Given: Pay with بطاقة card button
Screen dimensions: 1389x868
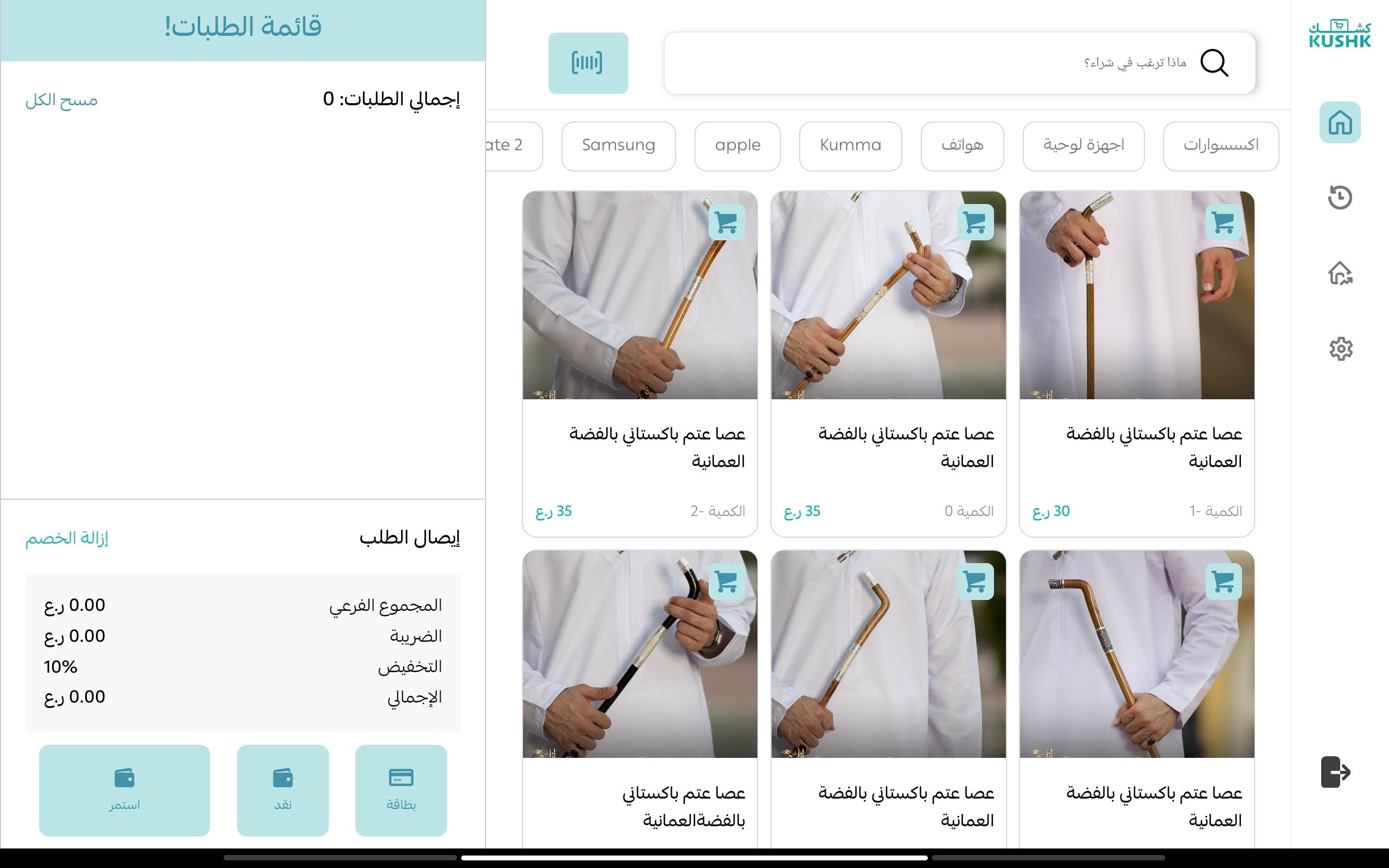Looking at the screenshot, I should [400, 790].
